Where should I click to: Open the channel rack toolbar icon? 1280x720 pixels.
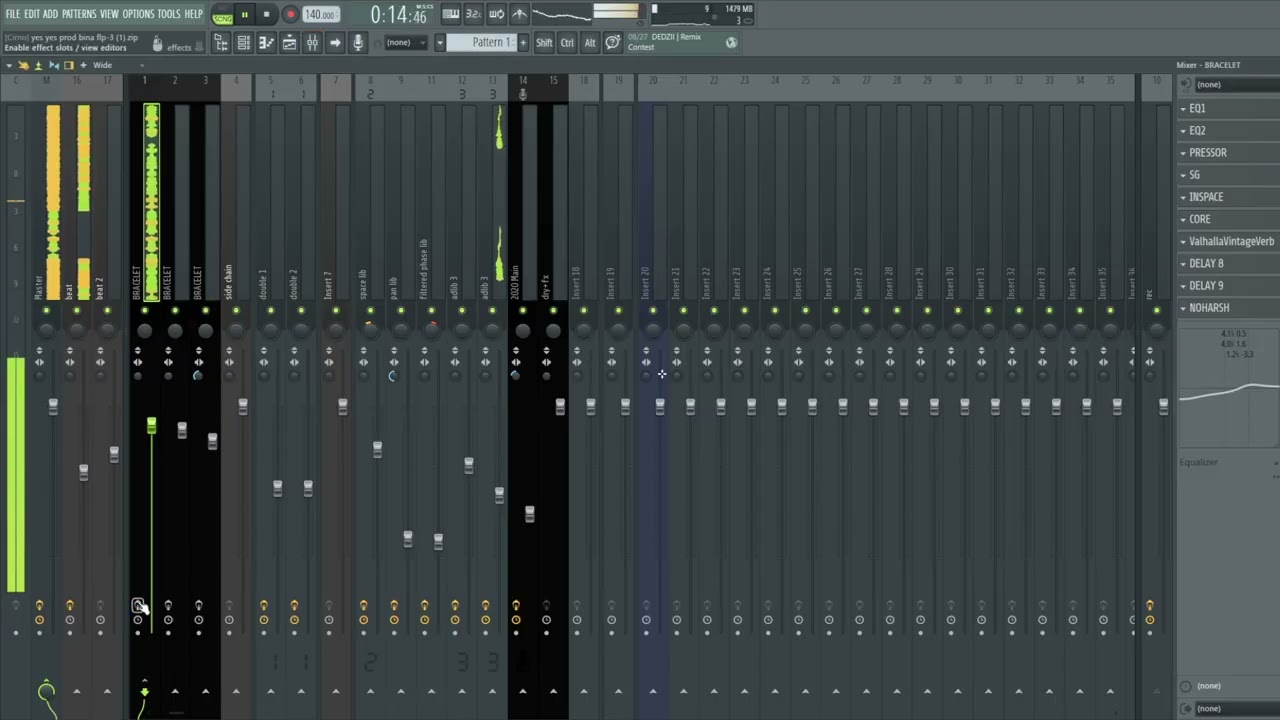243,43
